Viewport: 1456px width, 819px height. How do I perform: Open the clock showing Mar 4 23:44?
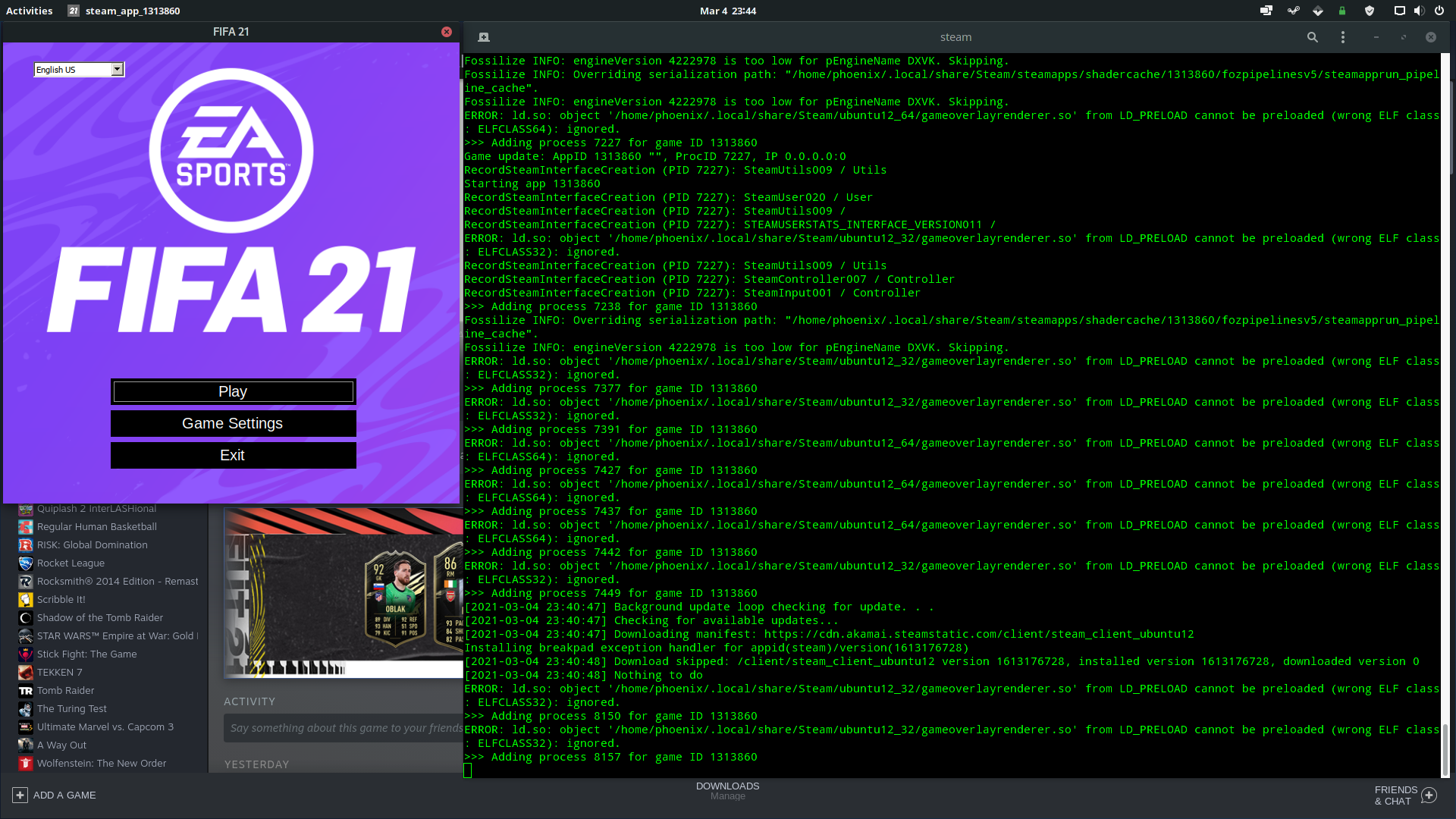pos(728,11)
